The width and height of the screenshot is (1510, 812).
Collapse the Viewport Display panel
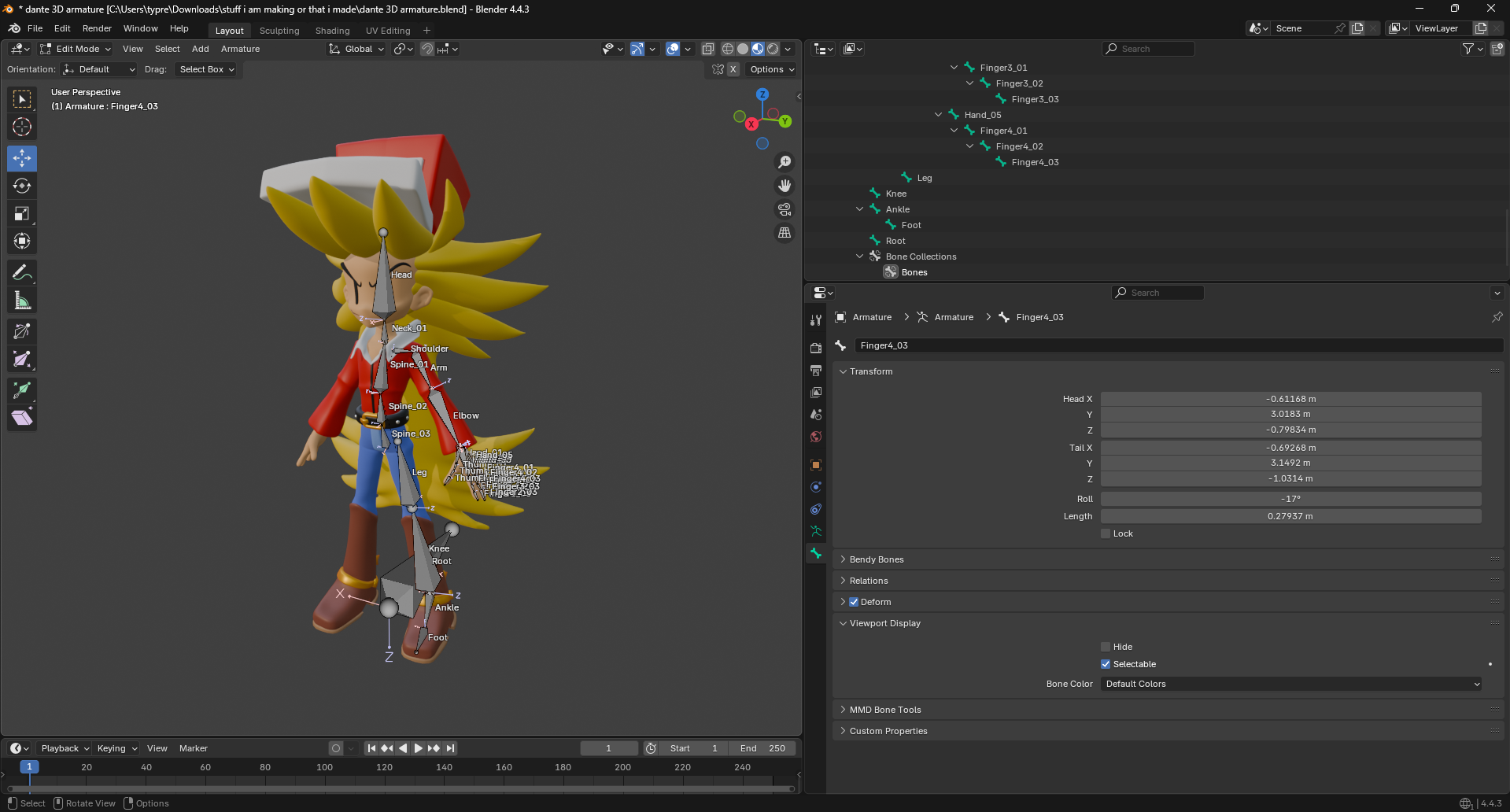pos(885,623)
